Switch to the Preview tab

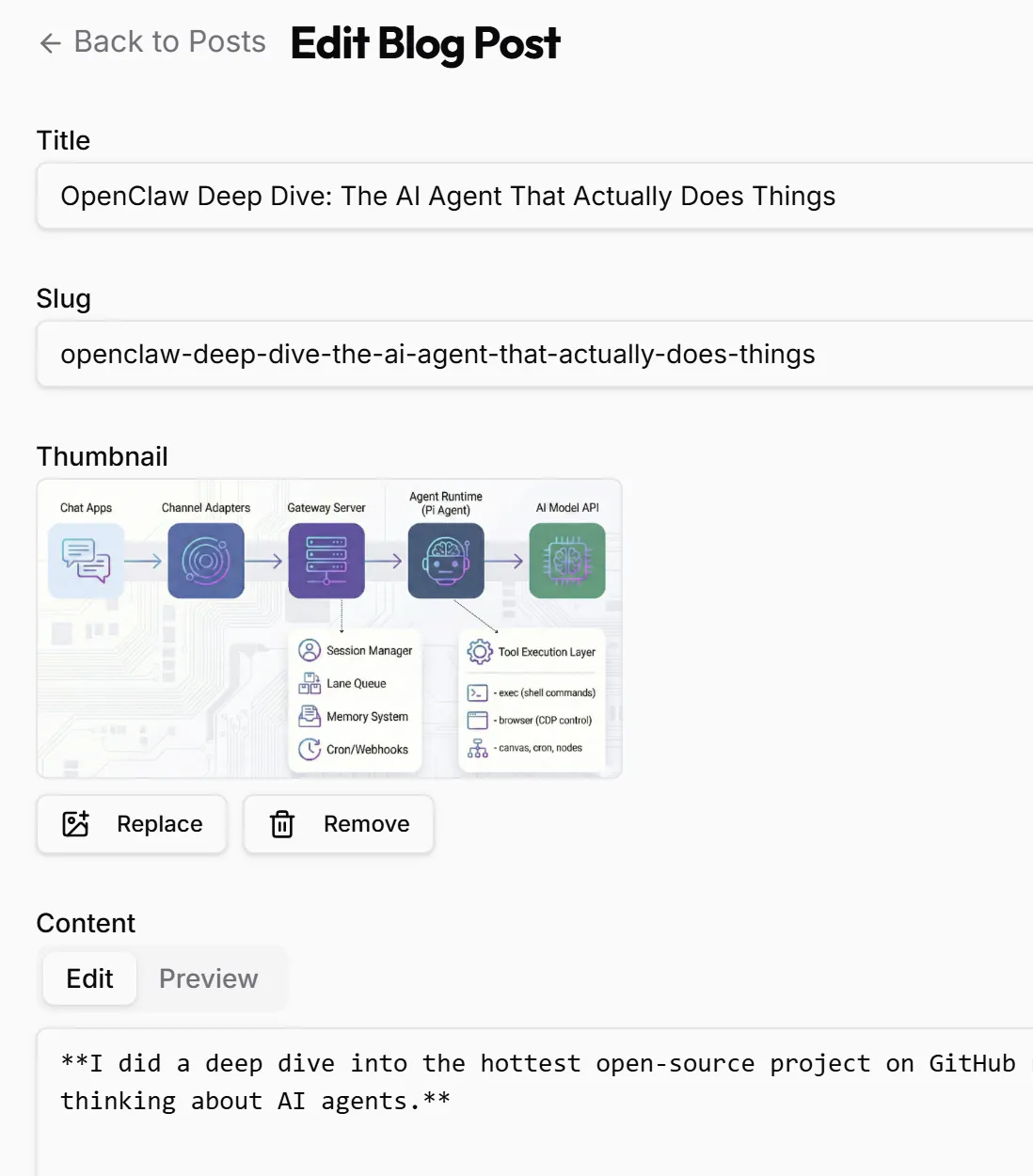pos(208,978)
